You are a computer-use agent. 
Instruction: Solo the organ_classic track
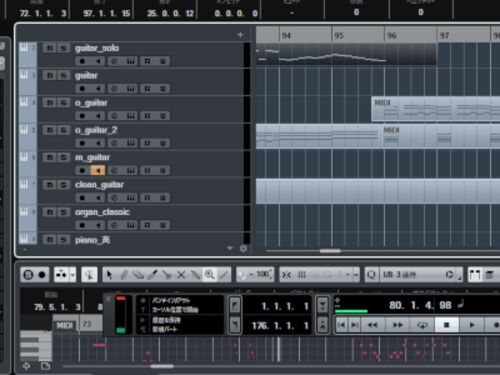(63, 212)
